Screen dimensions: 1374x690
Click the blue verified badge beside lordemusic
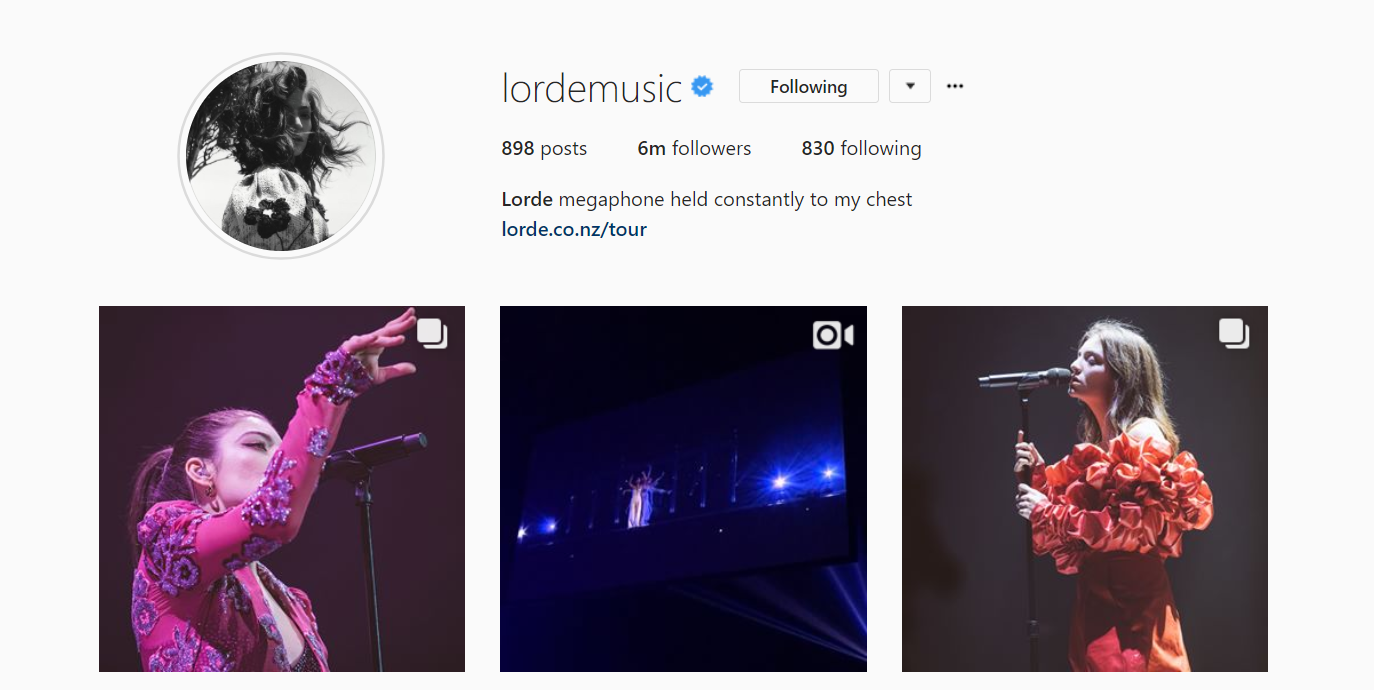pyautogui.click(x=703, y=87)
